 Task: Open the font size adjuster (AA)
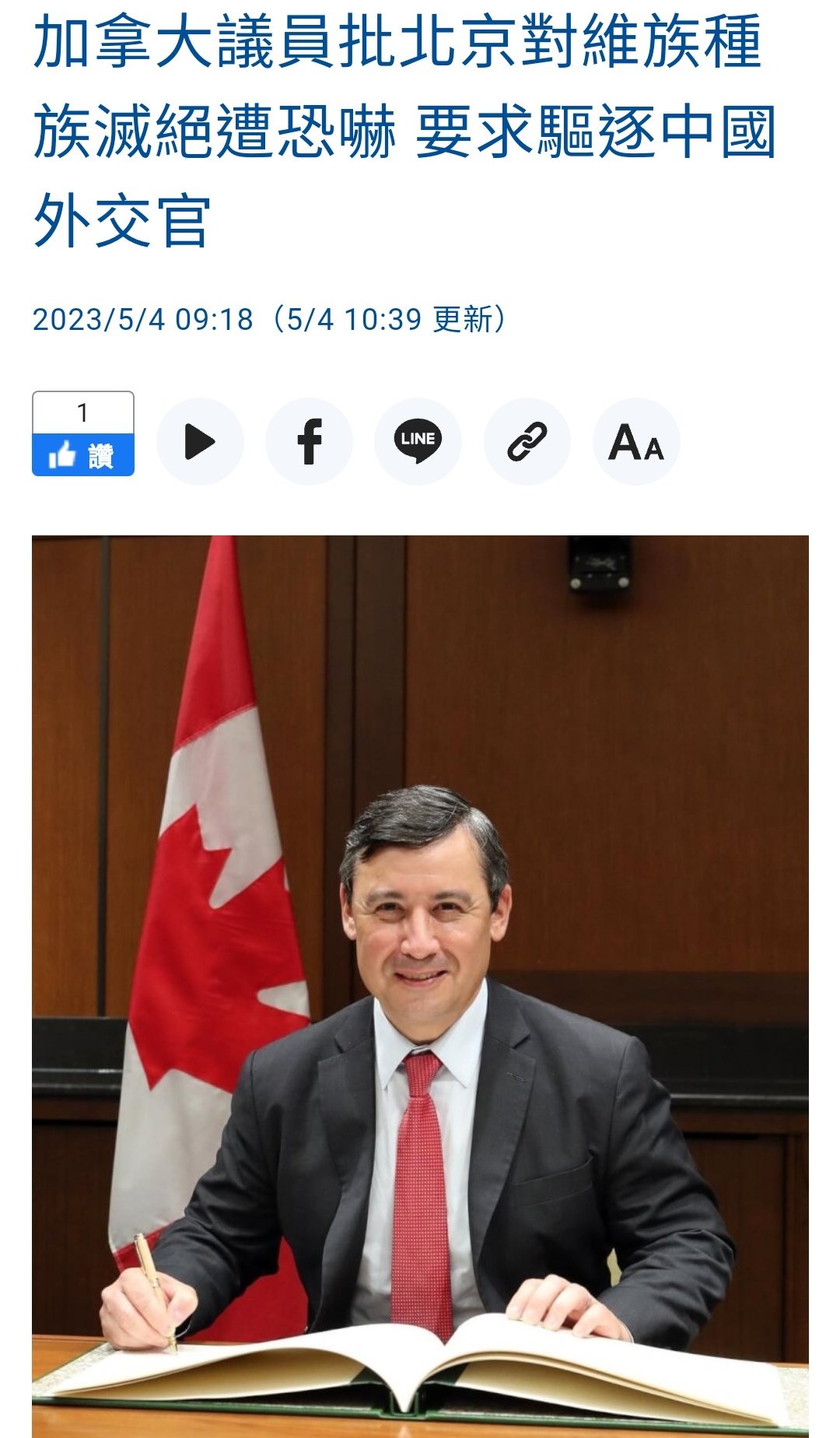636,442
